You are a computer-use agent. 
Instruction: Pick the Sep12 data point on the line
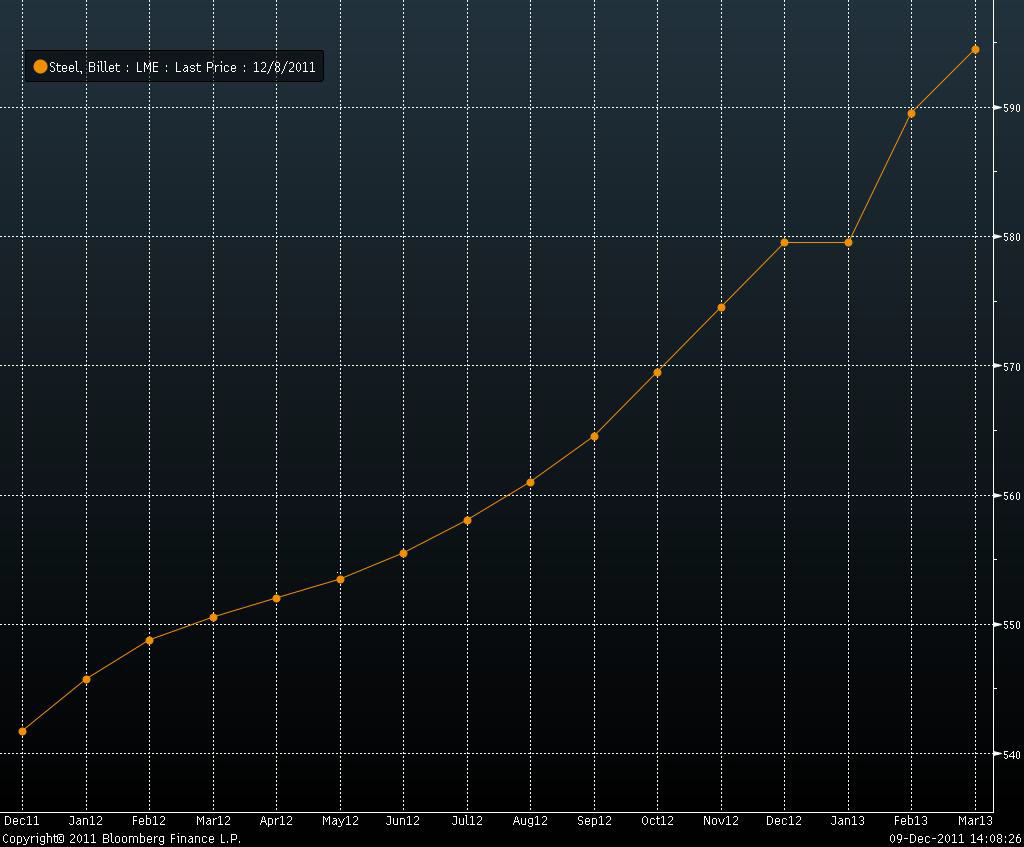594,437
